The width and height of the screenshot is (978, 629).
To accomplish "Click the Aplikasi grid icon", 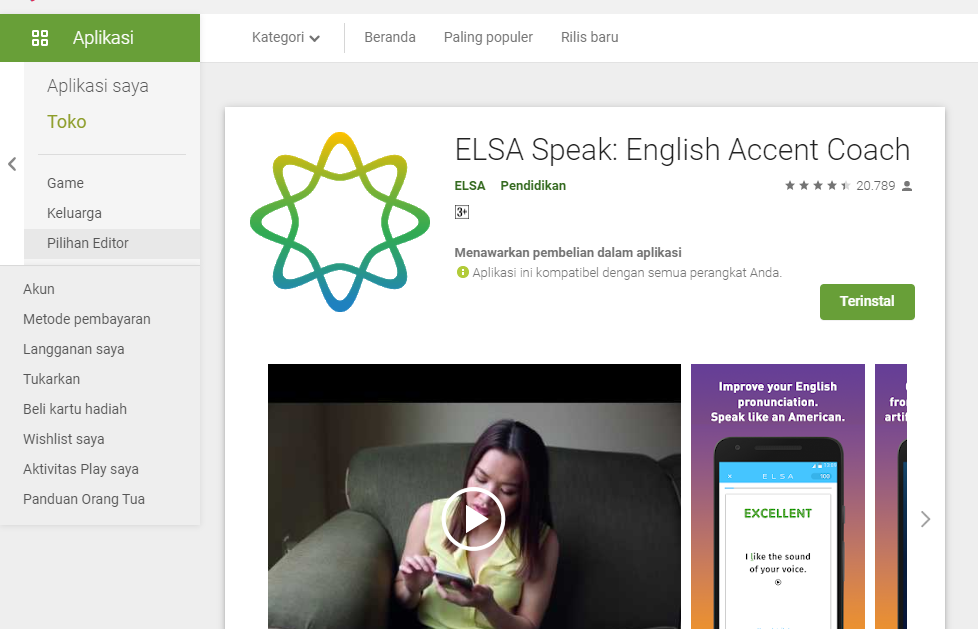I will tap(40, 38).
